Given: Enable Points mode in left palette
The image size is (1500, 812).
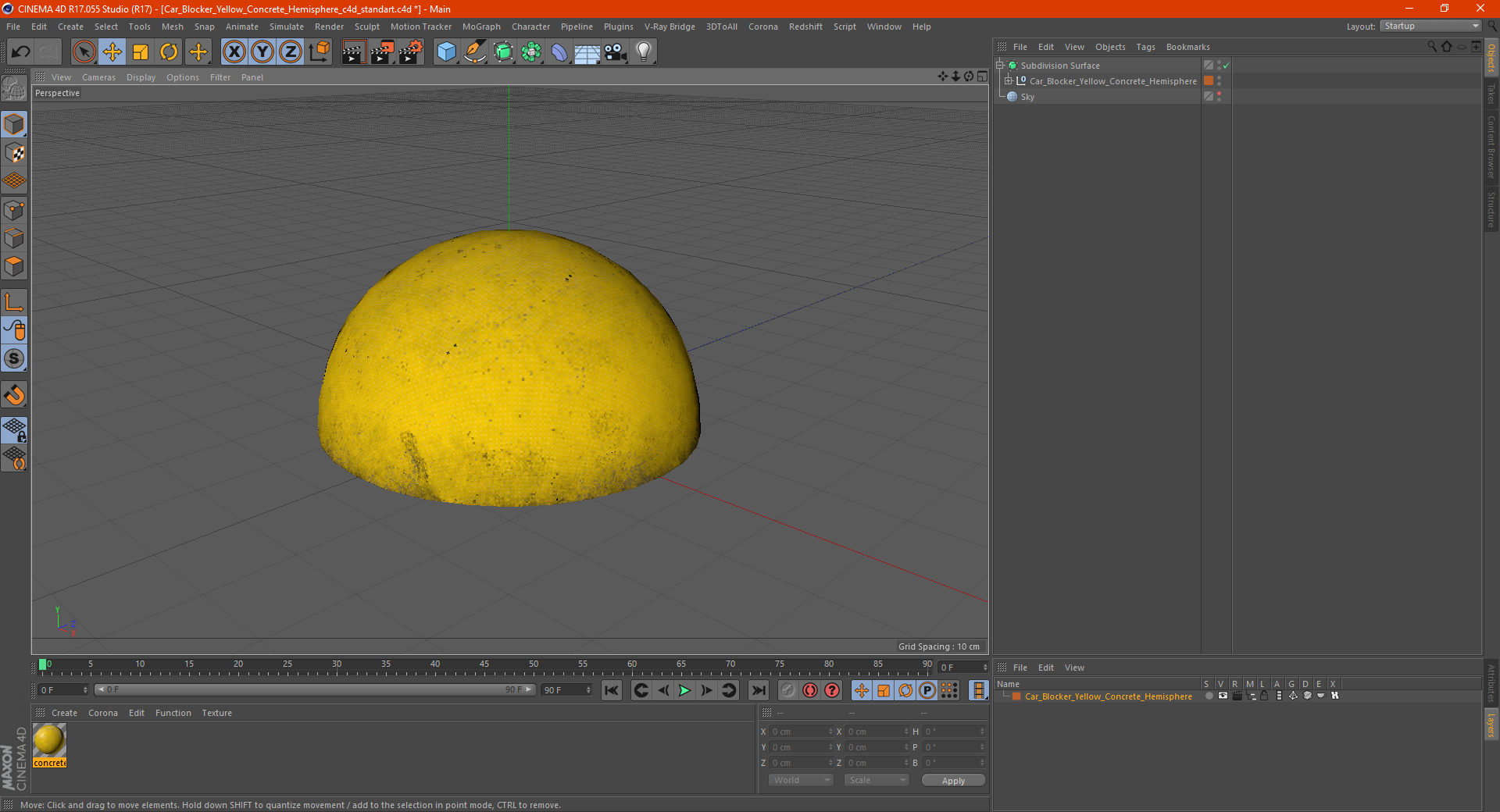Looking at the screenshot, I should click(x=14, y=210).
